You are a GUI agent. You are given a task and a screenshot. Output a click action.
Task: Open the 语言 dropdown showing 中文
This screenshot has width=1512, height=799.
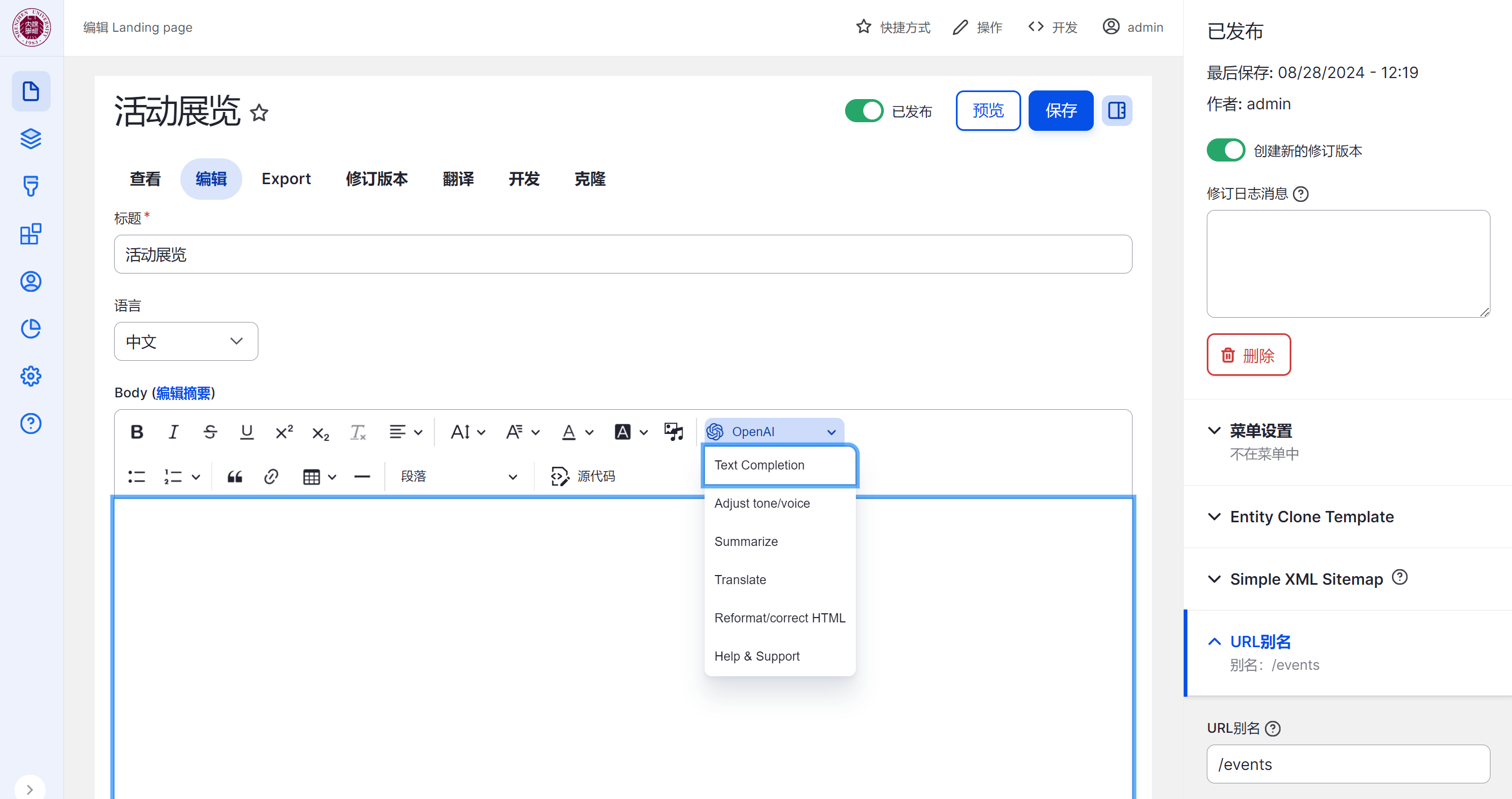pyautogui.click(x=186, y=342)
